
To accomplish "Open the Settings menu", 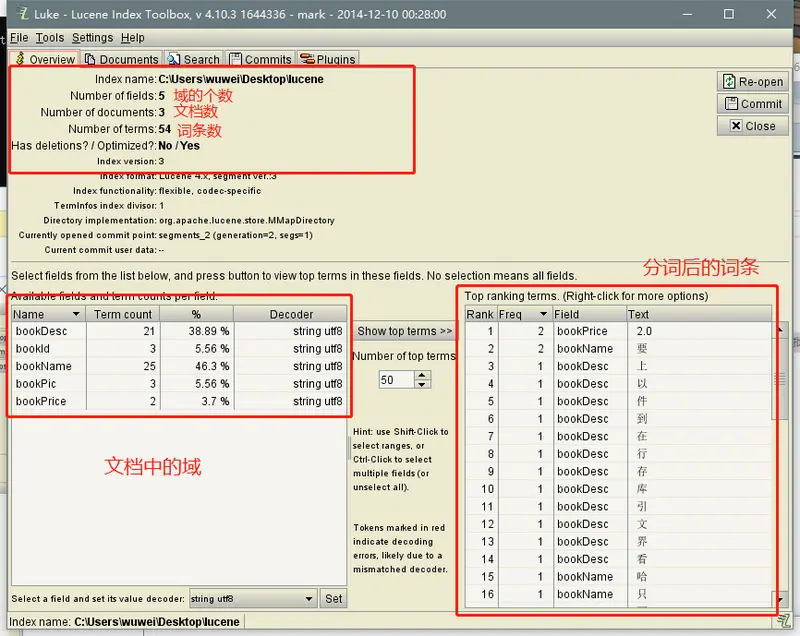I will pyautogui.click(x=92, y=38).
